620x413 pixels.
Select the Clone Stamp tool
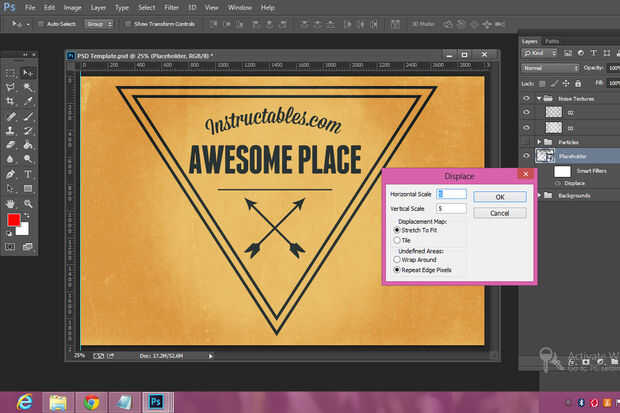coord(10,130)
